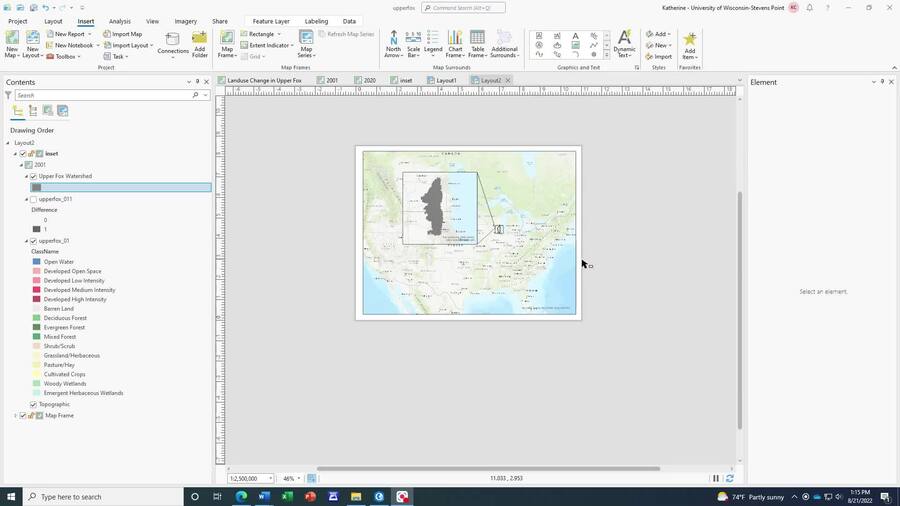Collapse the upperfox_01 layer legend
The image size is (900, 506).
tap(27, 241)
